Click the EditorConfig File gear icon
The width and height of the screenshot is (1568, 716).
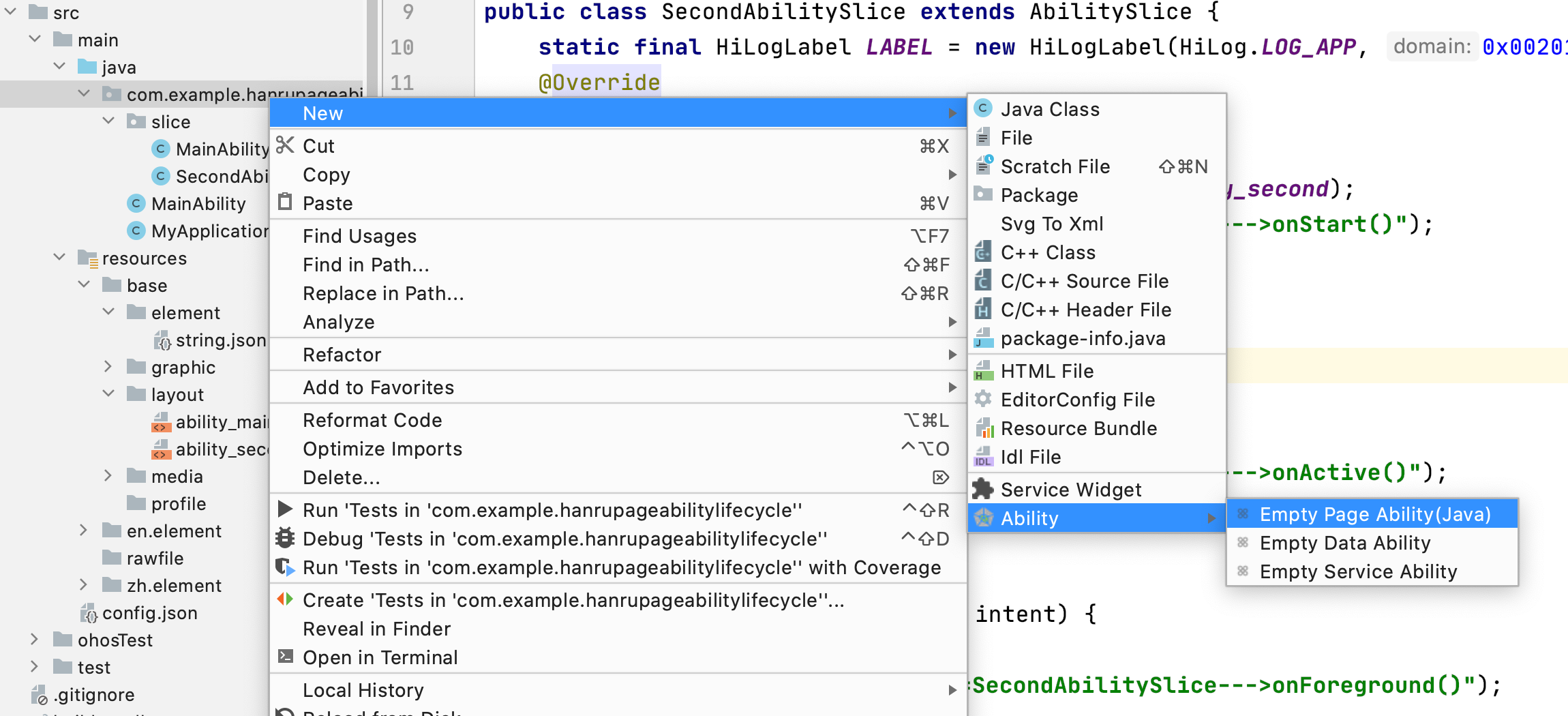coord(983,400)
